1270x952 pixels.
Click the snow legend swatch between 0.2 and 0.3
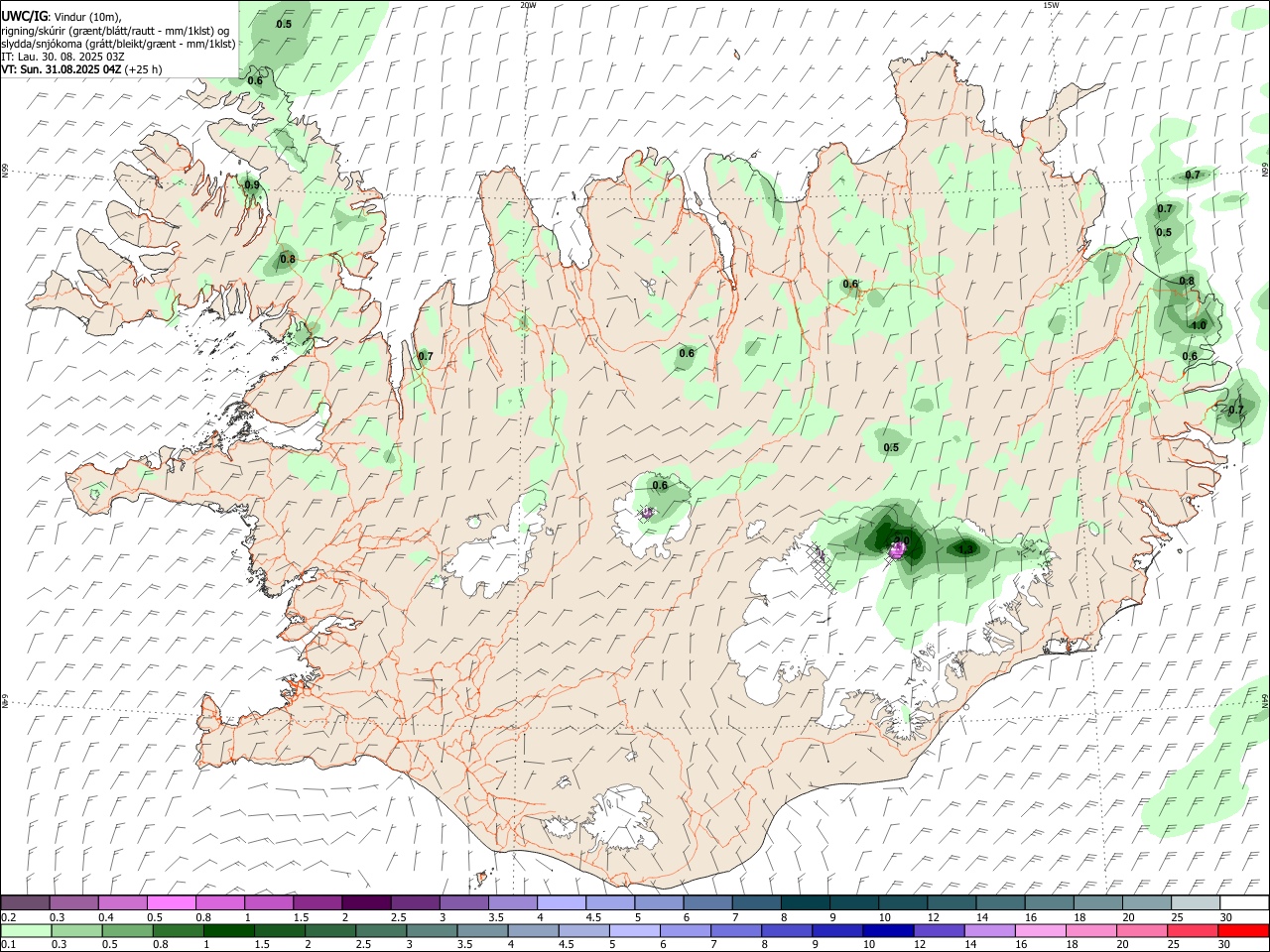(25, 902)
